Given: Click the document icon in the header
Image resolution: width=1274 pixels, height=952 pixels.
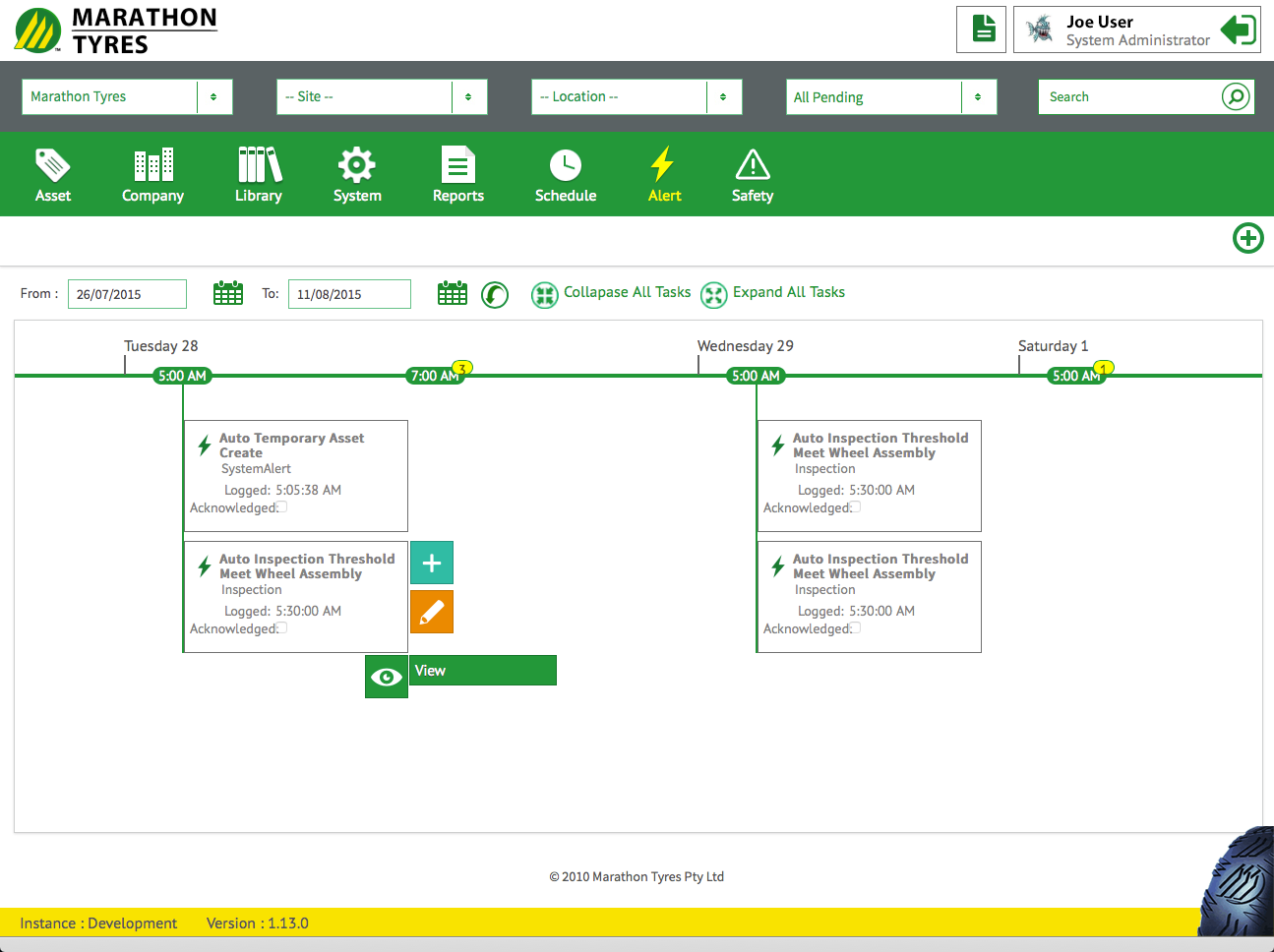Looking at the screenshot, I should coord(982,30).
